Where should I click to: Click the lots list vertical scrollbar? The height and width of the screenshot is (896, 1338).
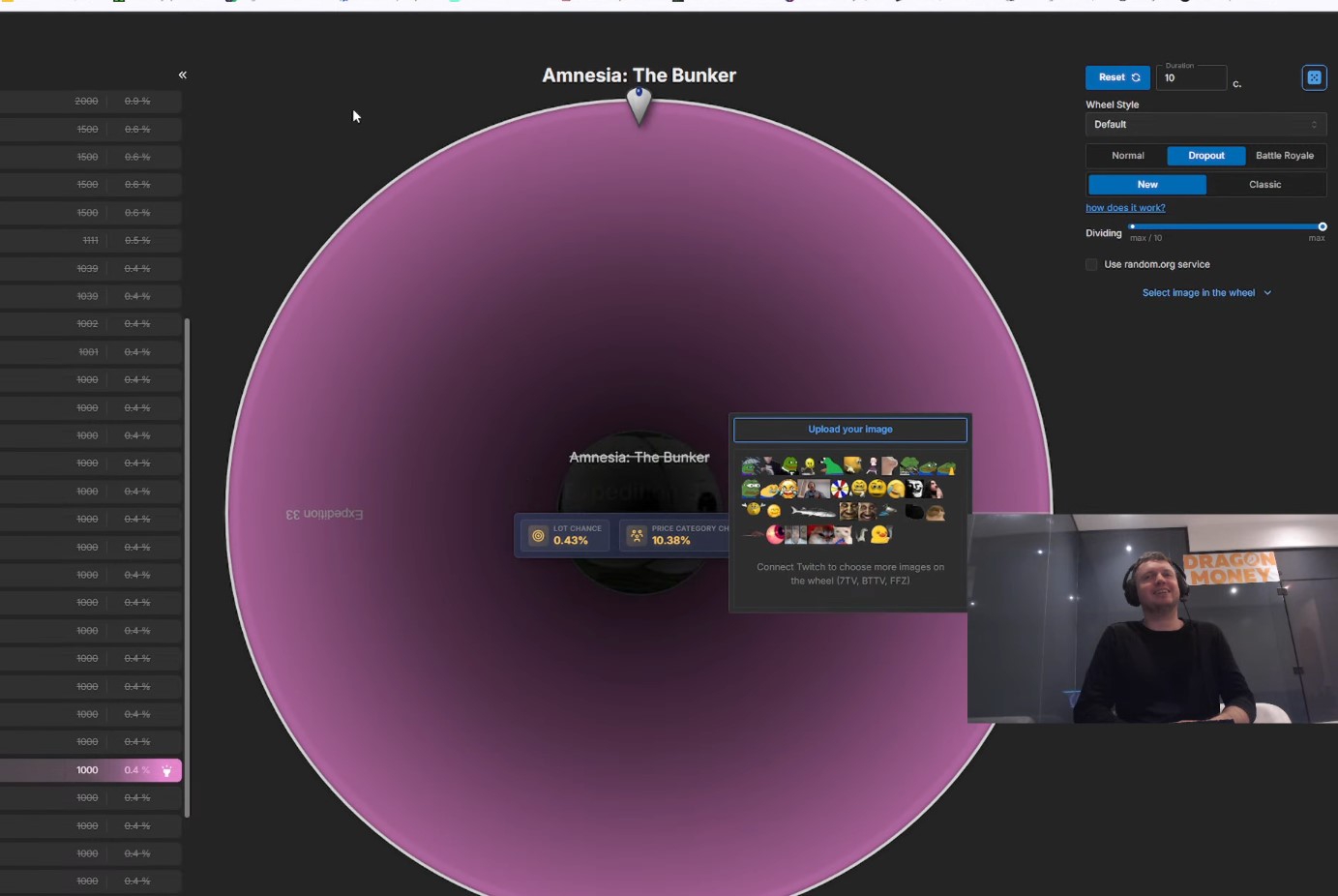tap(187, 568)
